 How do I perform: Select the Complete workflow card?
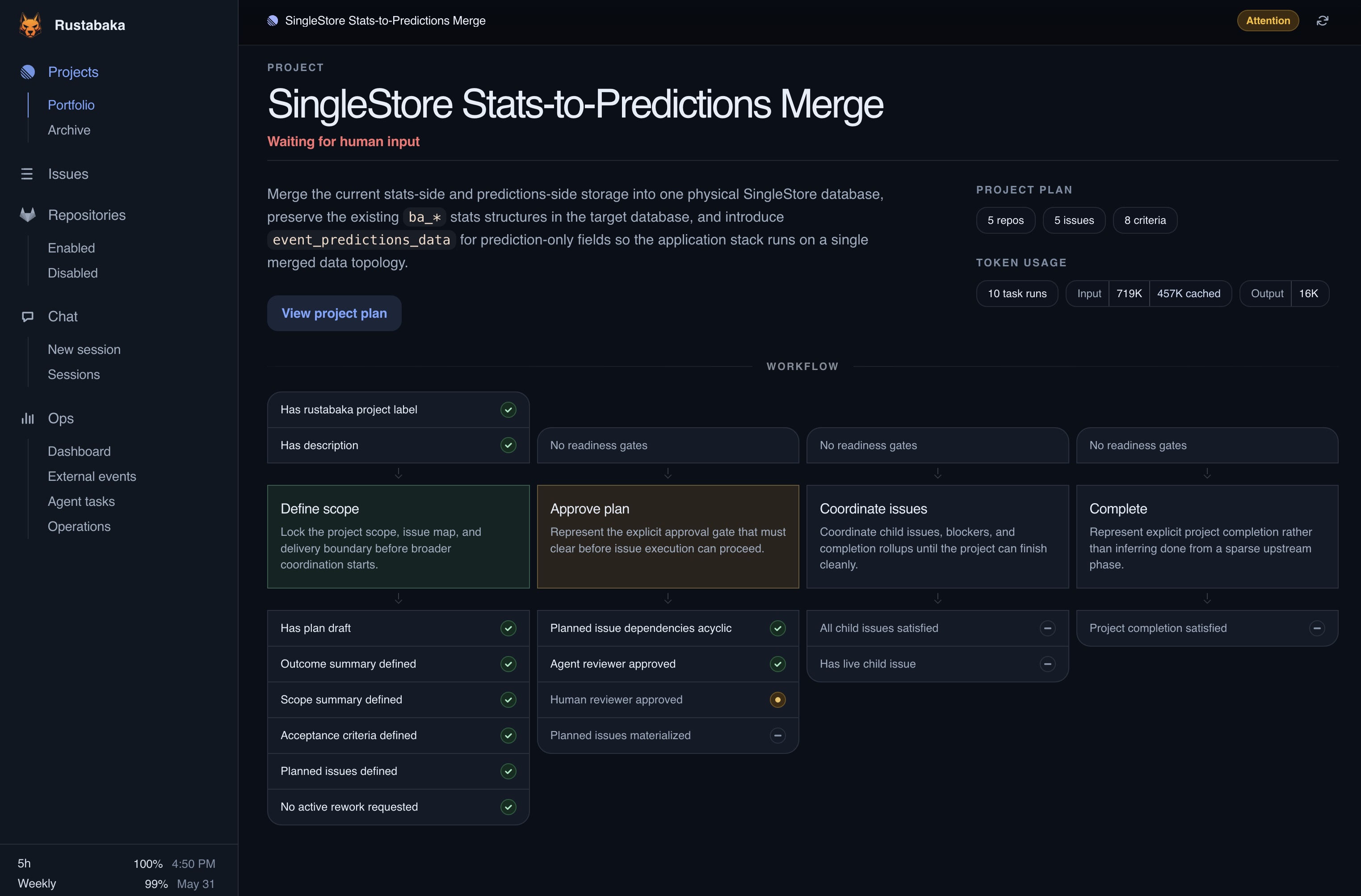(x=1207, y=536)
